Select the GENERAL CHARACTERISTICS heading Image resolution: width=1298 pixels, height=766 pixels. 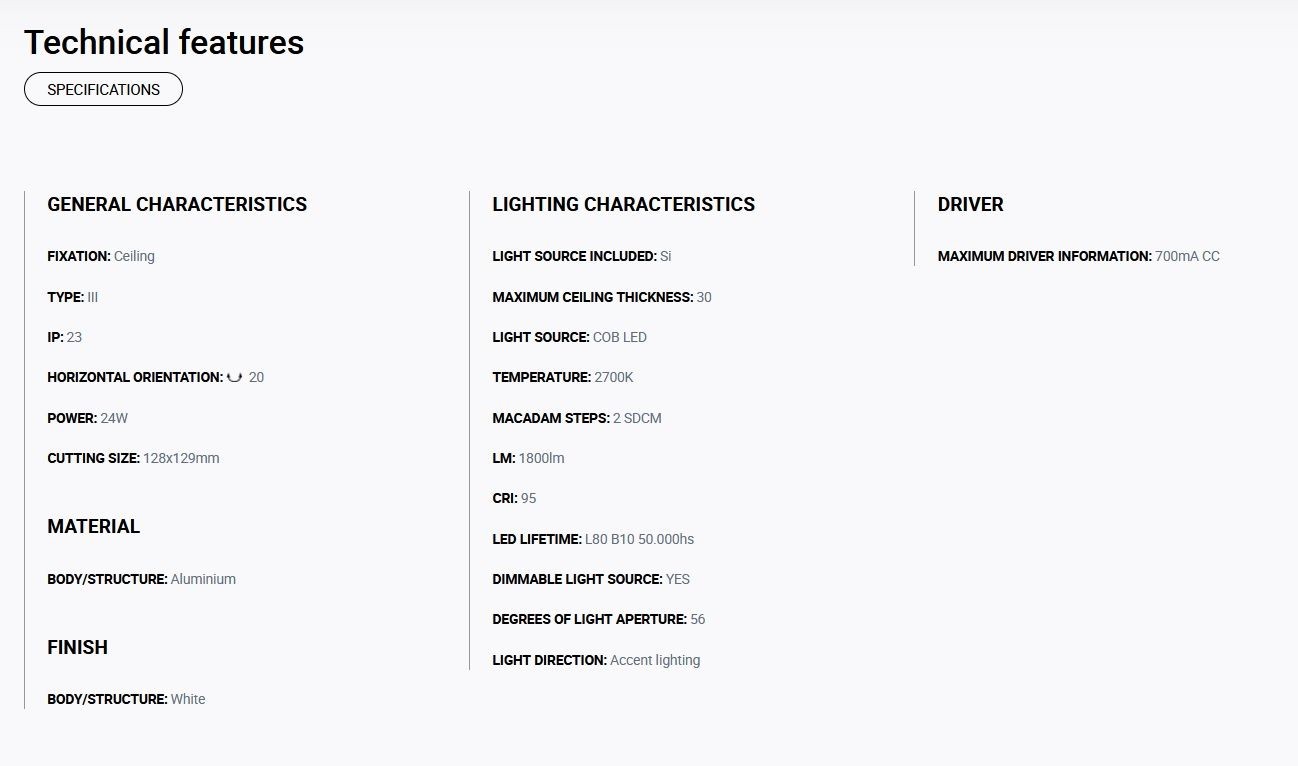(x=177, y=204)
